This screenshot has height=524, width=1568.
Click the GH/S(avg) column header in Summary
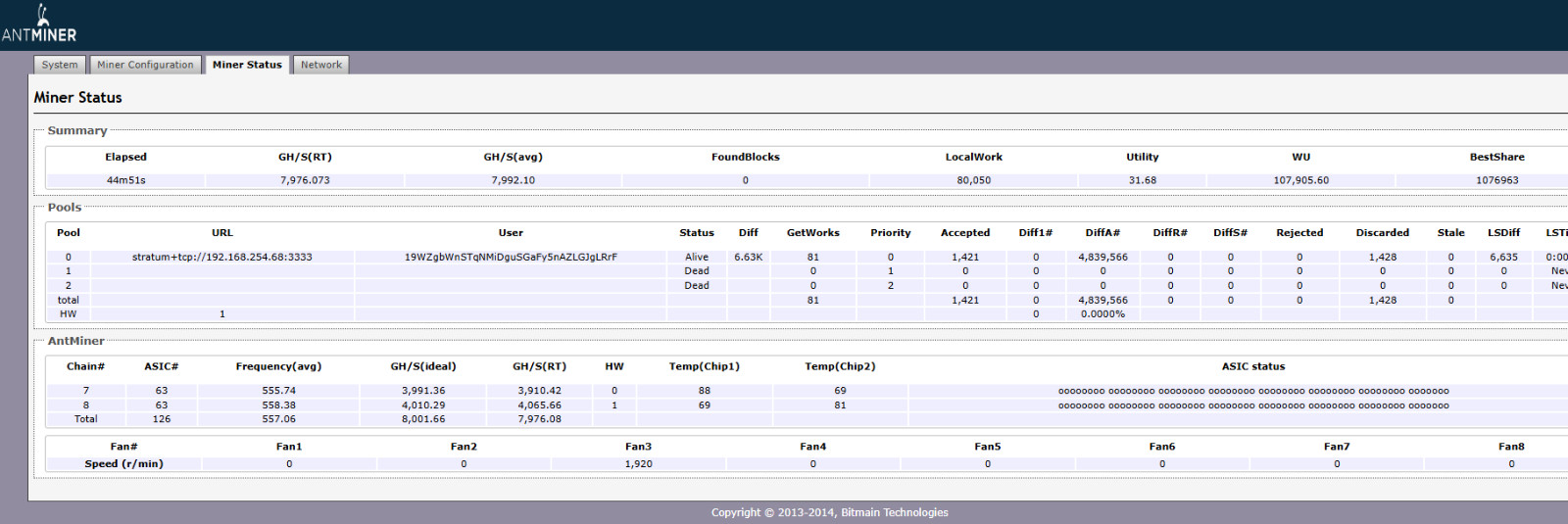513,157
